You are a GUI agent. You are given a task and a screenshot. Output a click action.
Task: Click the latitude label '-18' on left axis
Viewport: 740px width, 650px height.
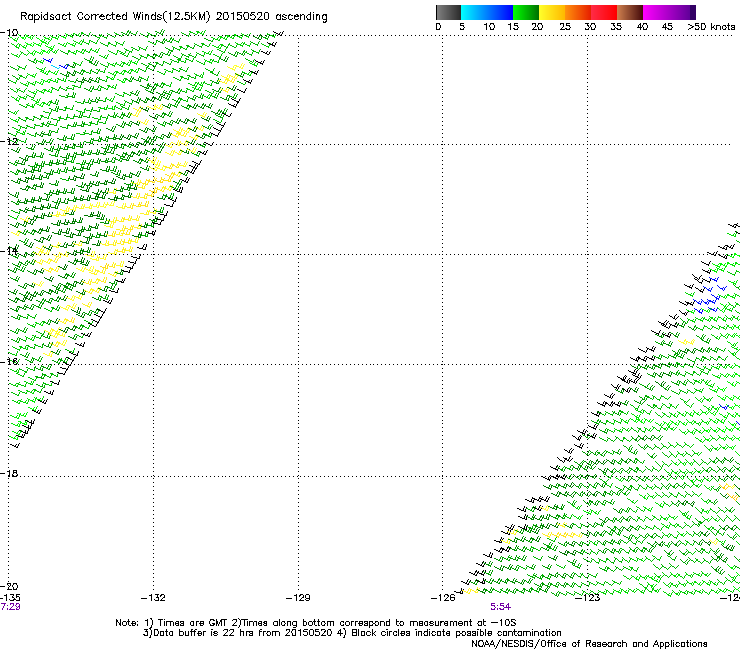(8, 473)
